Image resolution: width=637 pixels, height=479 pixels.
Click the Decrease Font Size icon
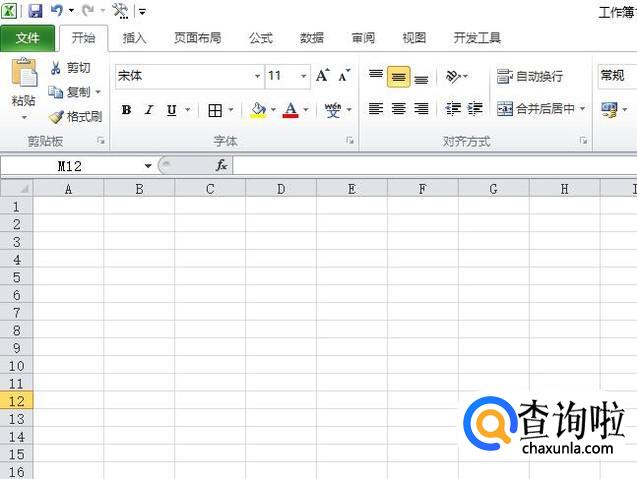(344, 76)
